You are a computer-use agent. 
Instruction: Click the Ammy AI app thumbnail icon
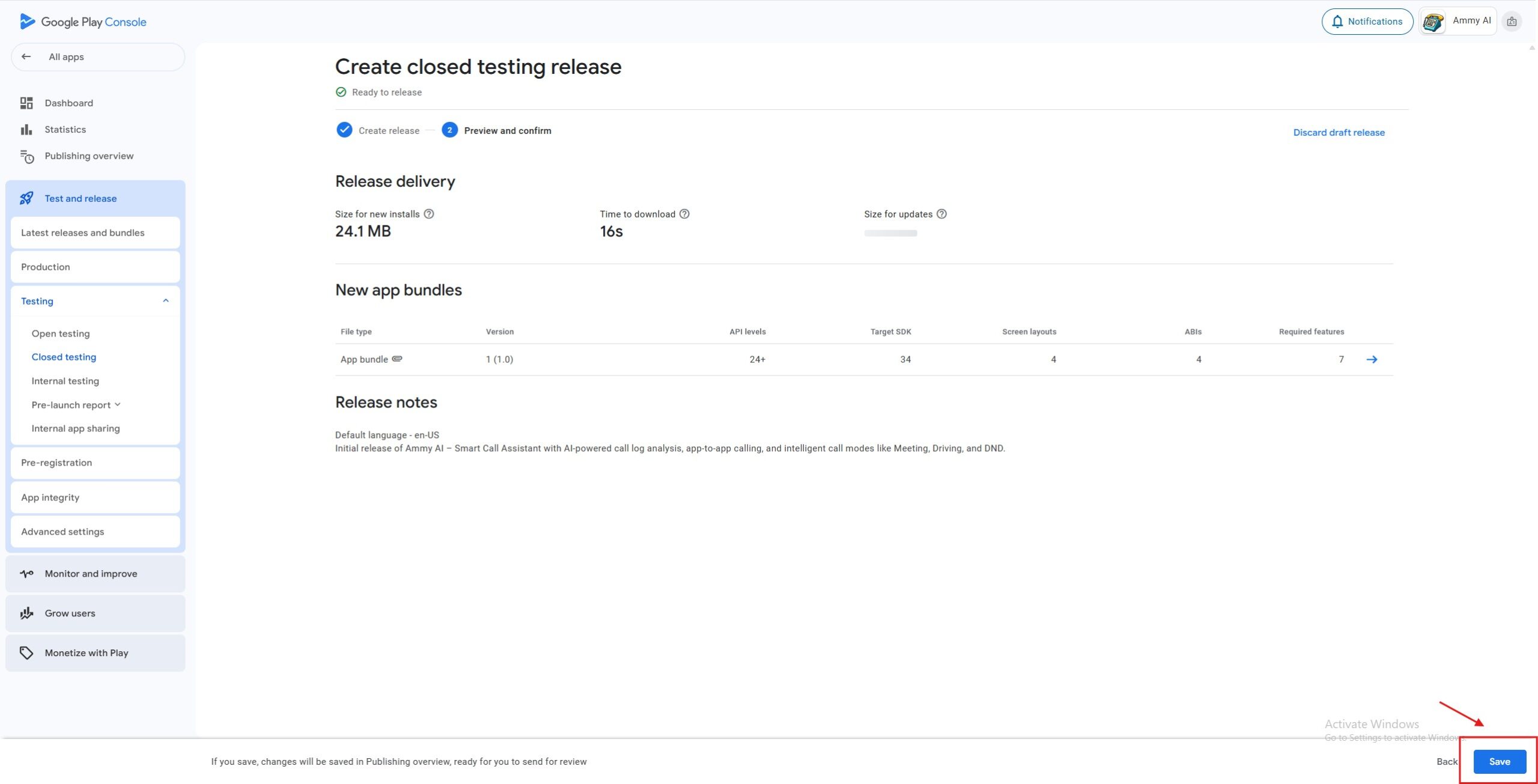[1433, 22]
